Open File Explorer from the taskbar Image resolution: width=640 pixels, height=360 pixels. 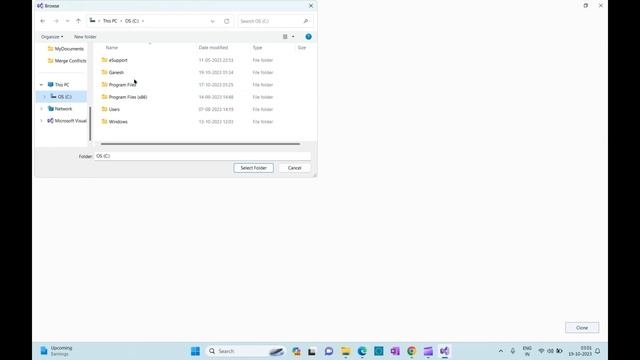click(346, 351)
